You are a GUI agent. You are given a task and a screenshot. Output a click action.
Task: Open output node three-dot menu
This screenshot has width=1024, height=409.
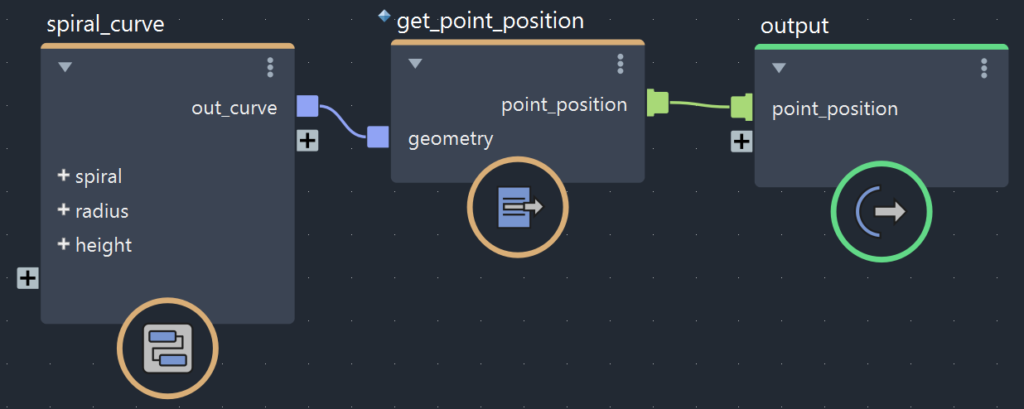(x=984, y=68)
